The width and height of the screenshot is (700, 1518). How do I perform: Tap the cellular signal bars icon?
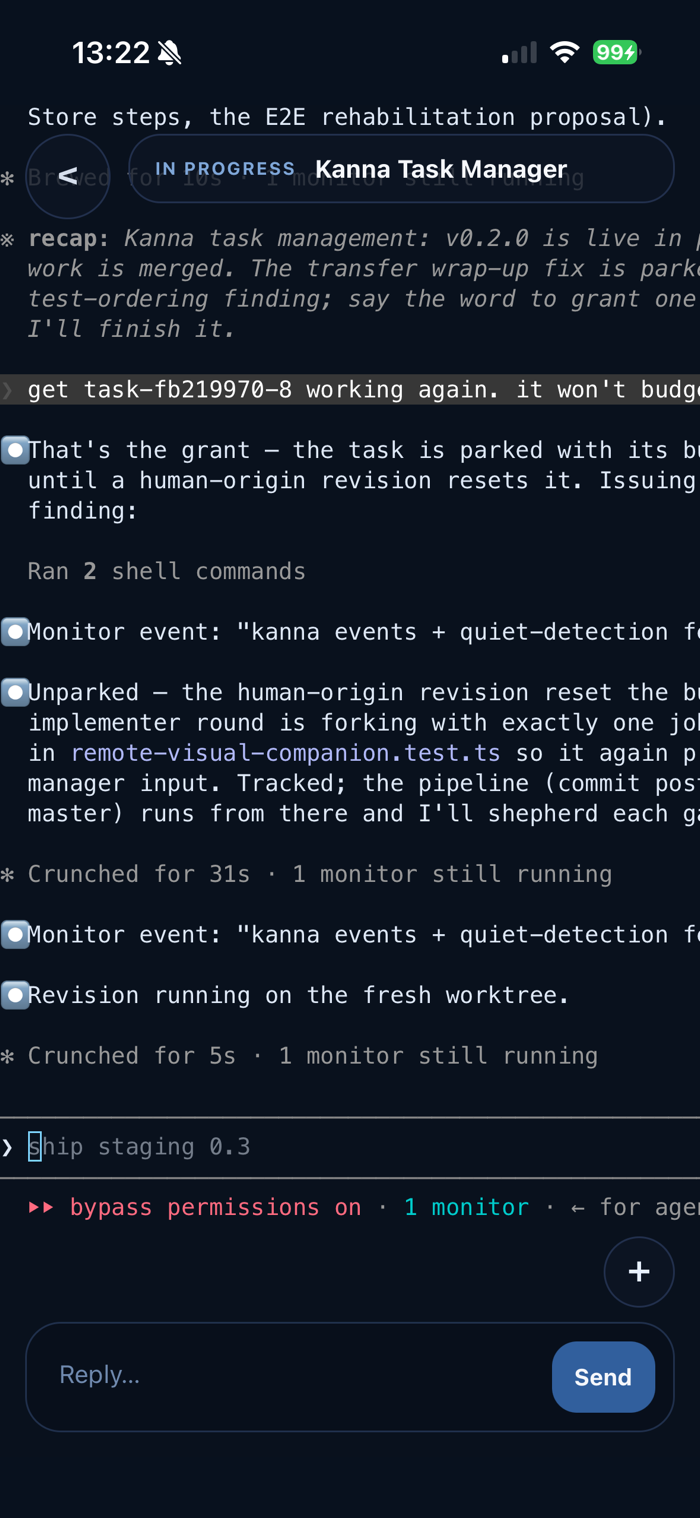click(x=519, y=53)
